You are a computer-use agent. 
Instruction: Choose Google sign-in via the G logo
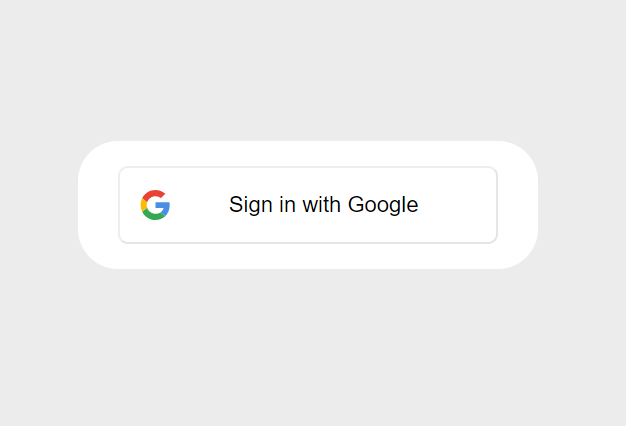(155, 205)
